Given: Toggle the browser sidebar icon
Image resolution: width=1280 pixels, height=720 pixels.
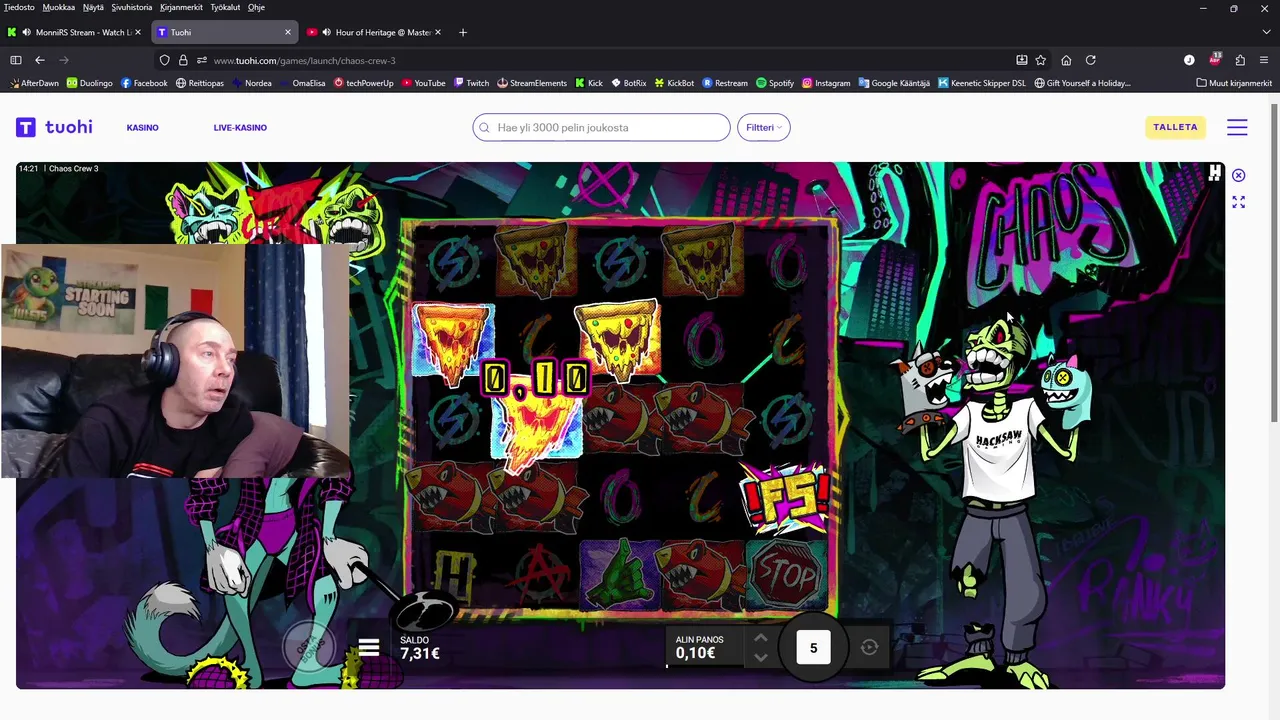Looking at the screenshot, I should [15, 60].
